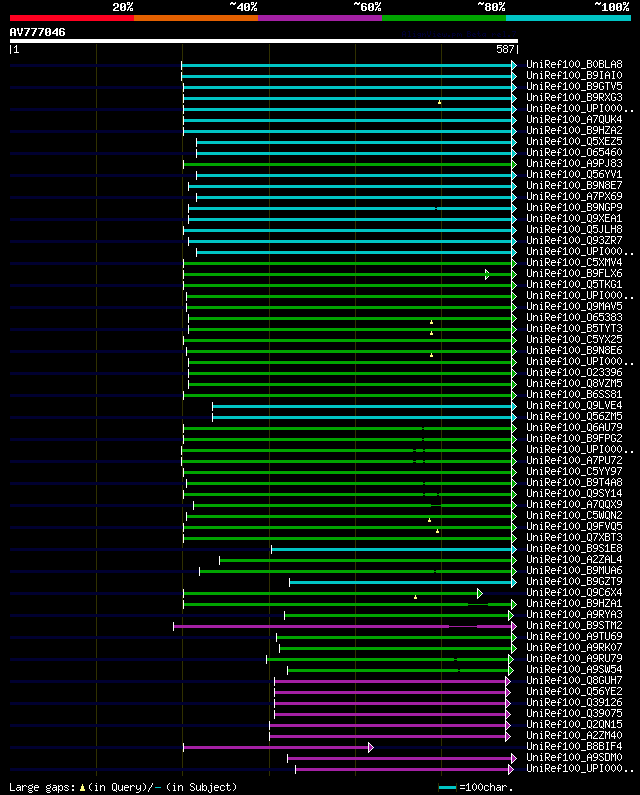Click the green ~80% identity color bar
Screen dimensions: 640x795
tap(444, 18)
